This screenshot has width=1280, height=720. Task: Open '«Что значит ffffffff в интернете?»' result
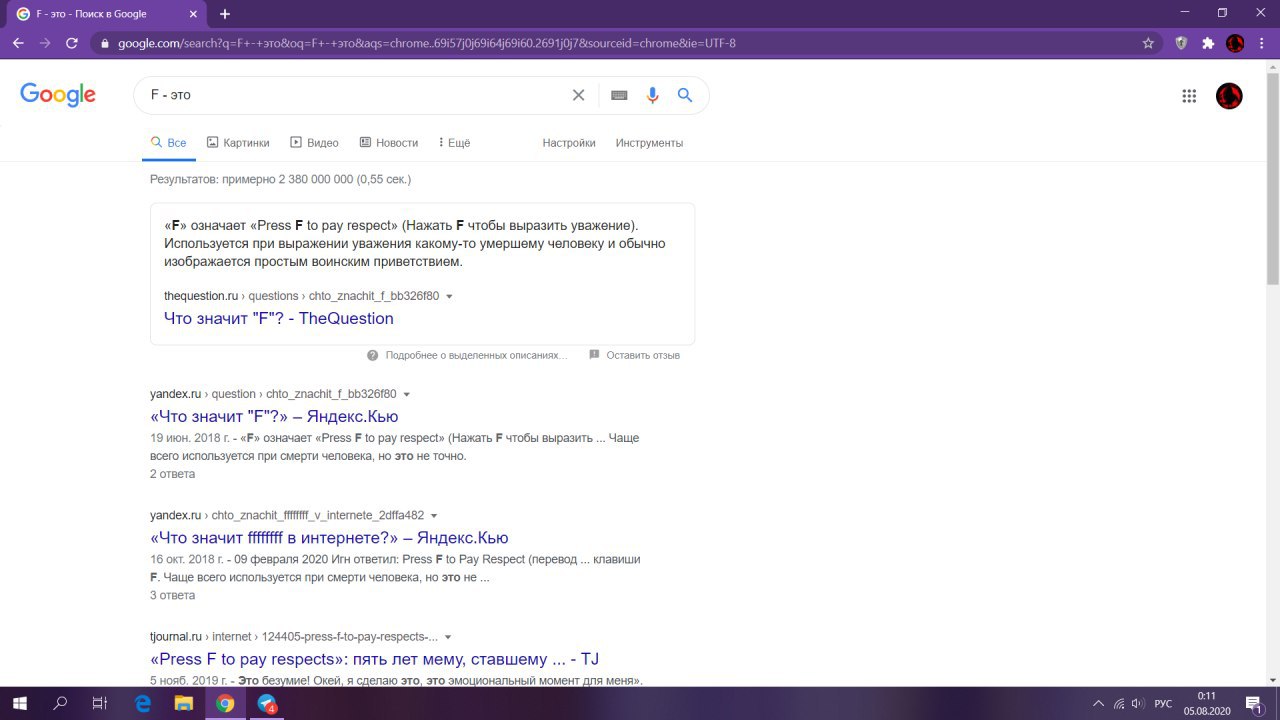[329, 538]
